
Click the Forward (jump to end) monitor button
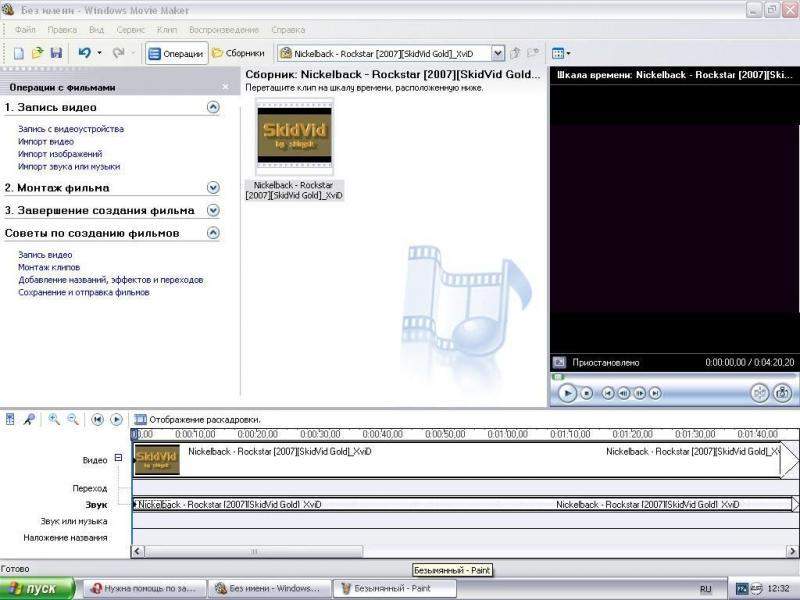(x=655, y=393)
